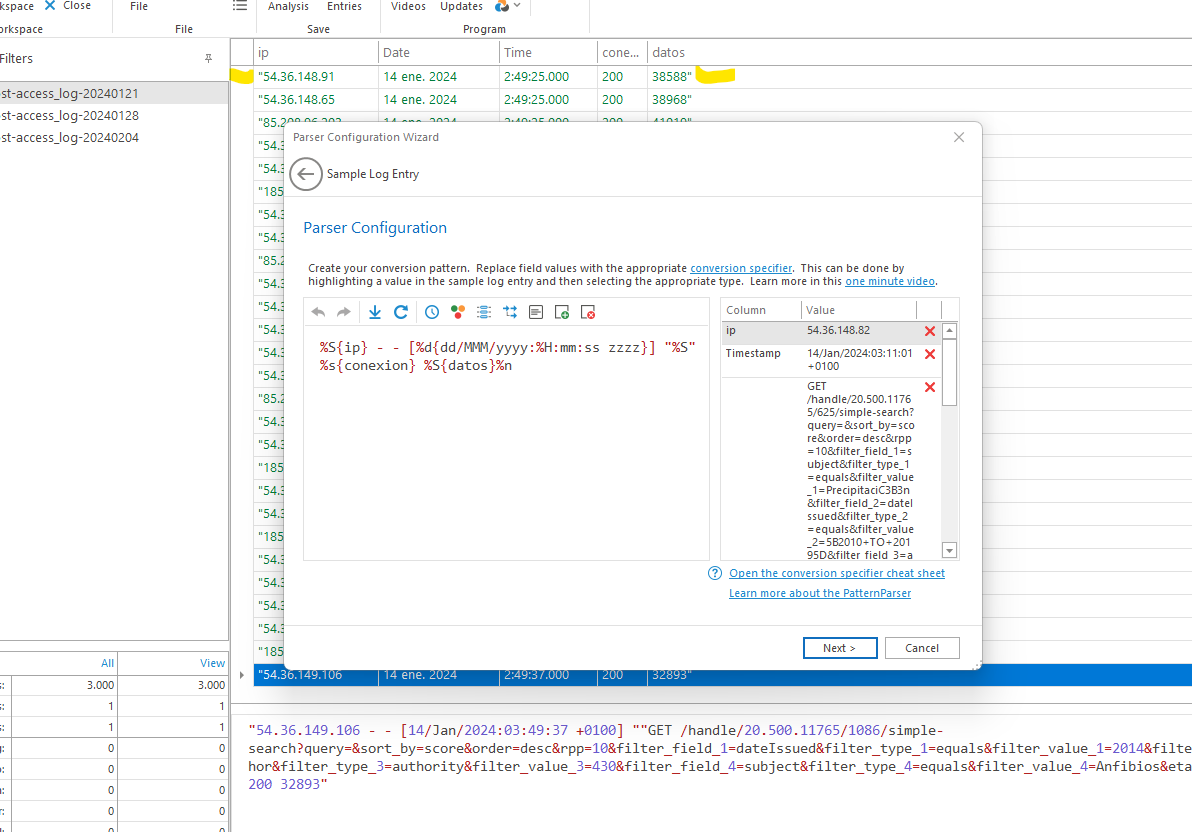Image resolution: width=1192 pixels, height=832 pixels.
Task: Click the blue download arrow icon
Action: [375, 312]
